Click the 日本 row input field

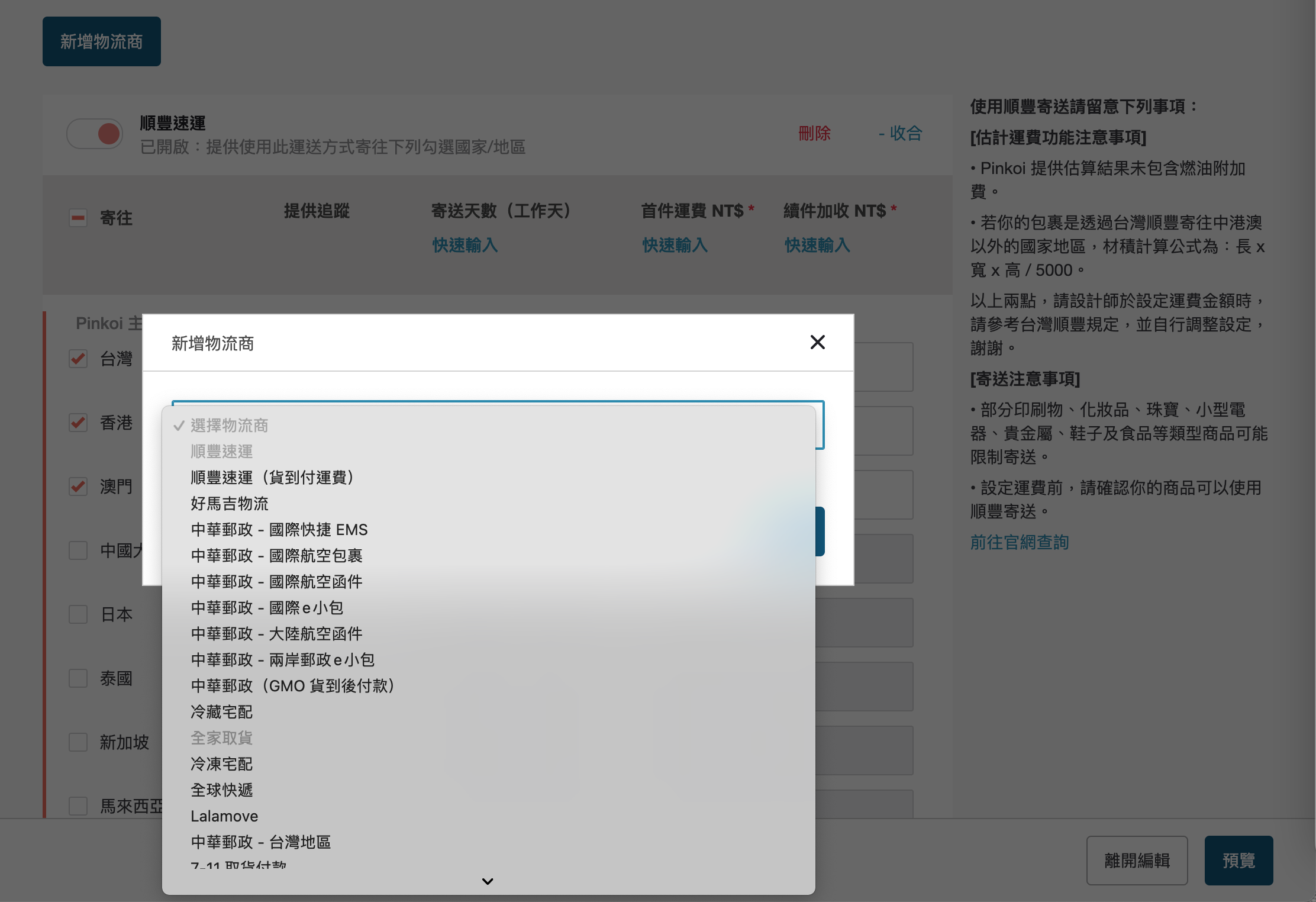click(x=864, y=623)
